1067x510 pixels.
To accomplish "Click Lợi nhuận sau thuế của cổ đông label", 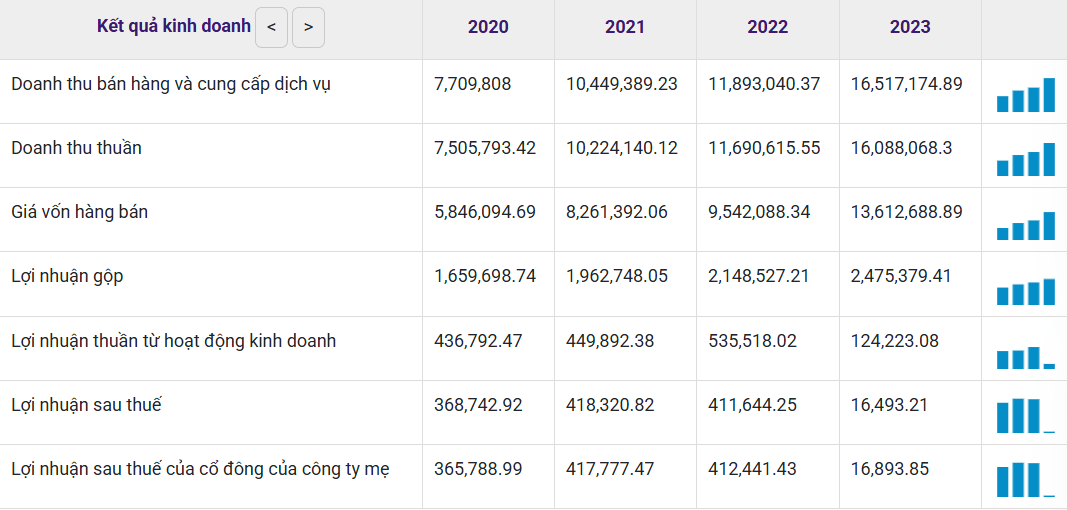I will 200,470.
